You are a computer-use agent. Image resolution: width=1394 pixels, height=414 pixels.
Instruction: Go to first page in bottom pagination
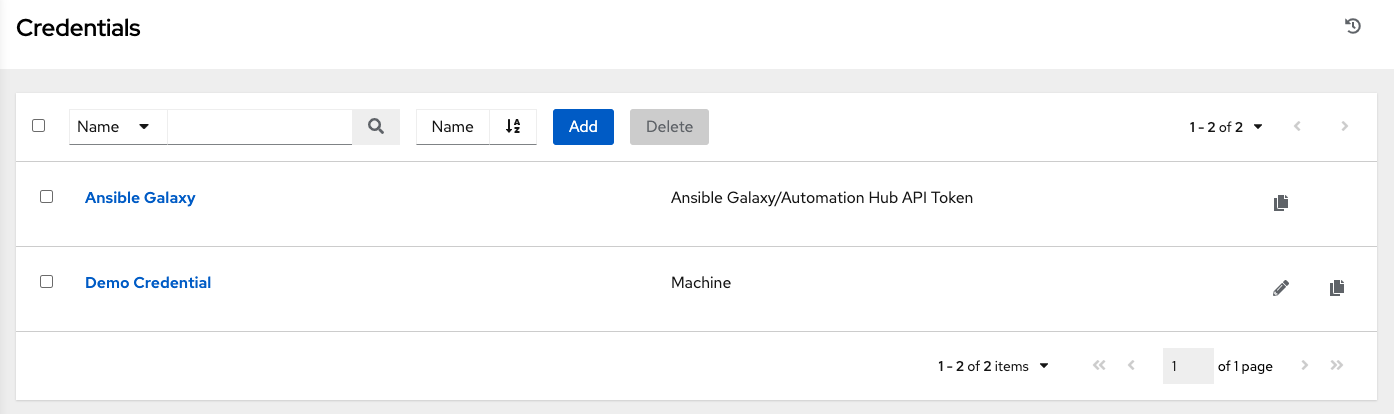[x=1099, y=366]
